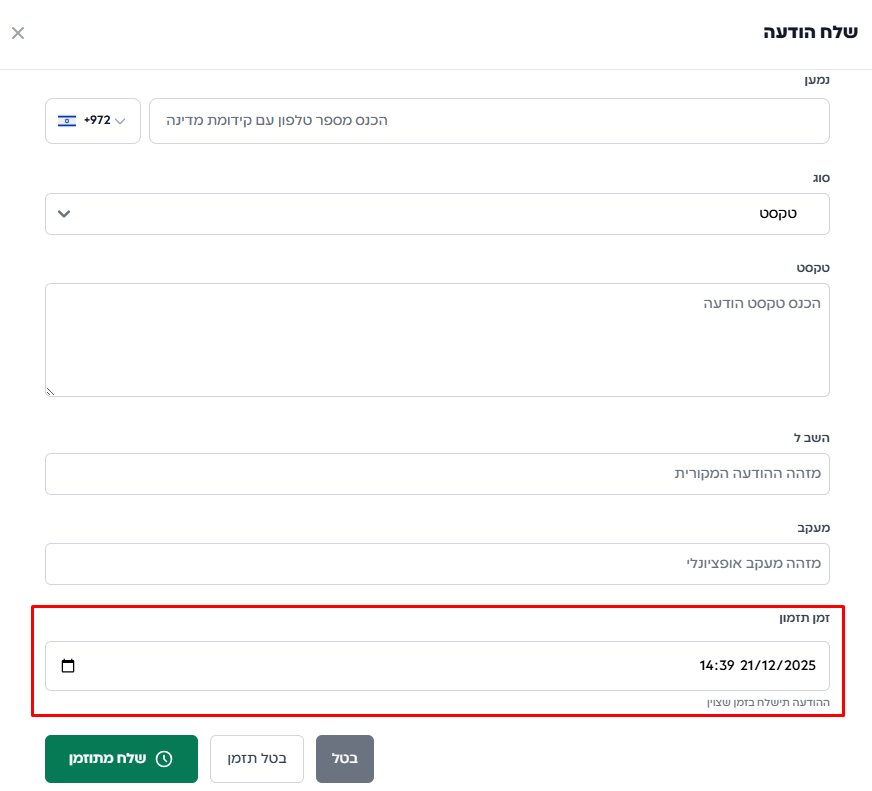The height and width of the screenshot is (791, 872).
Task: Click the resize handle of the message textarea
Action: click(x=51, y=391)
